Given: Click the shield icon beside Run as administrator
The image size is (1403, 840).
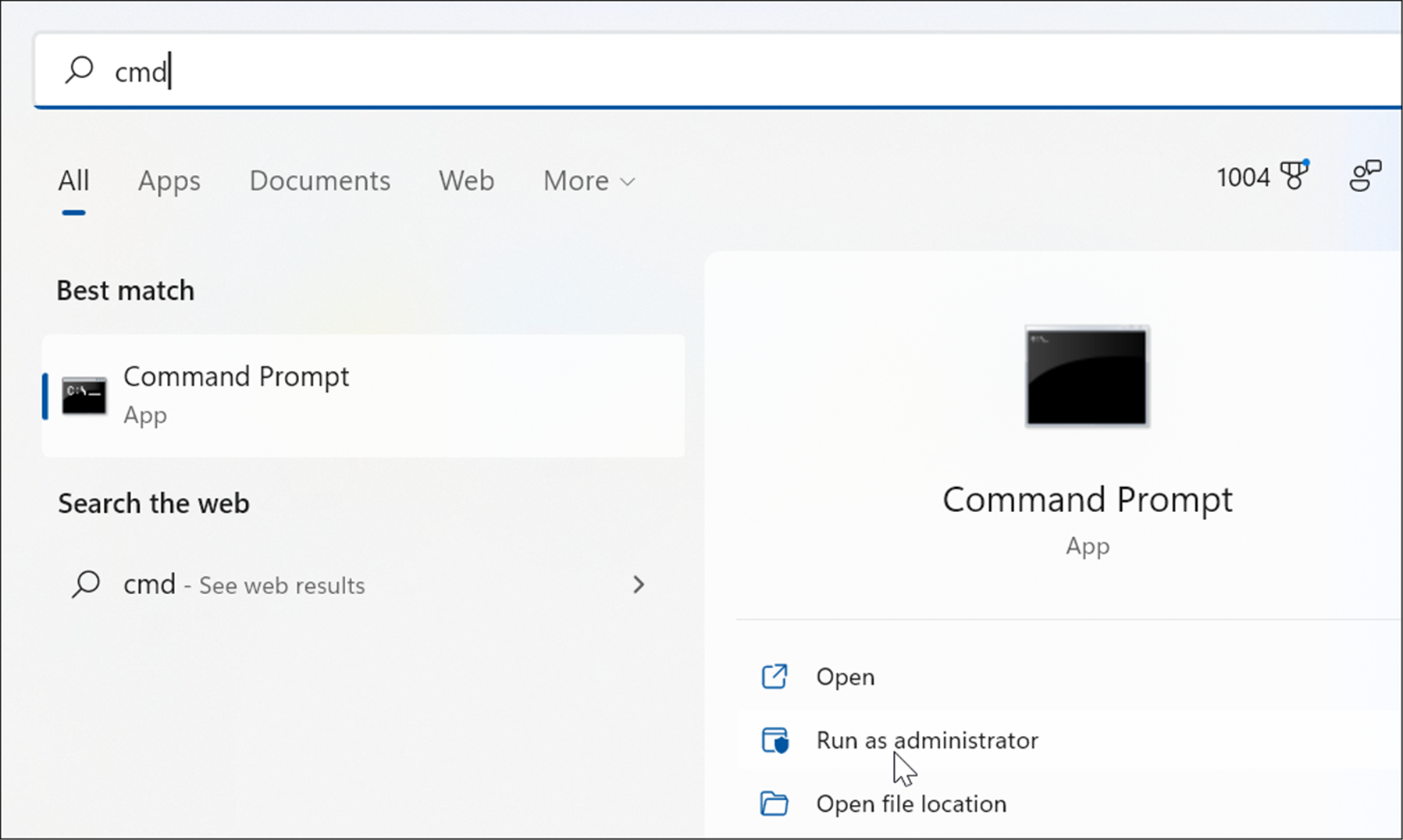Looking at the screenshot, I should coord(774,740).
